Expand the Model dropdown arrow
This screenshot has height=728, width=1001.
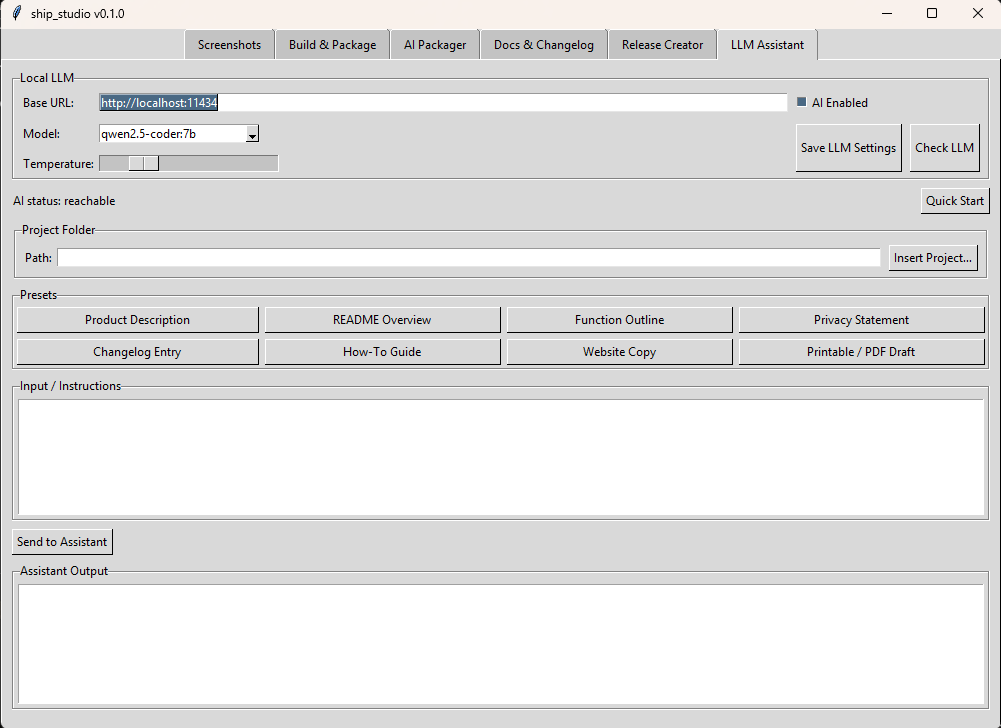252,134
